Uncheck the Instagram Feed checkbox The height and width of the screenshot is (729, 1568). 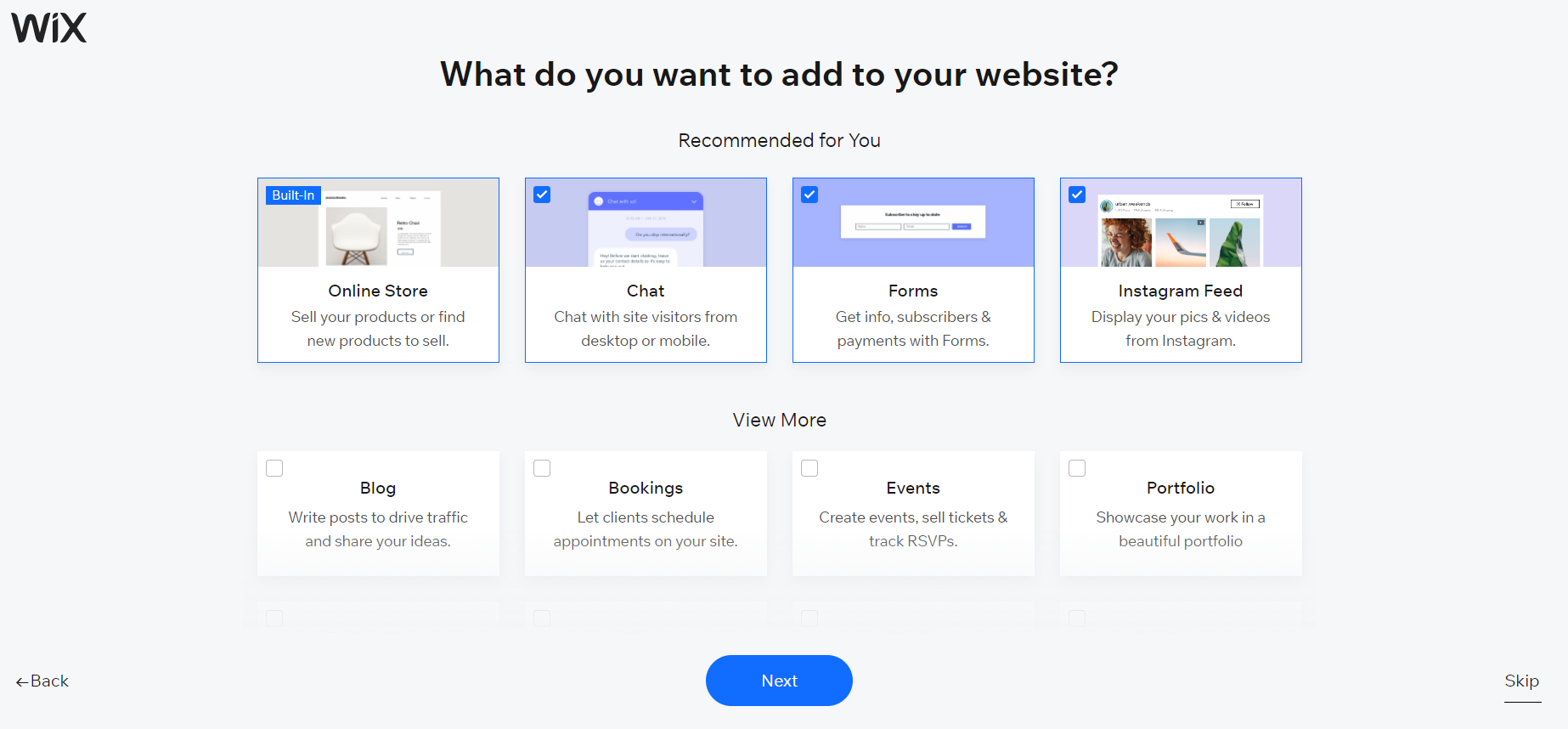pyautogui.click(x=1077, y=195)
